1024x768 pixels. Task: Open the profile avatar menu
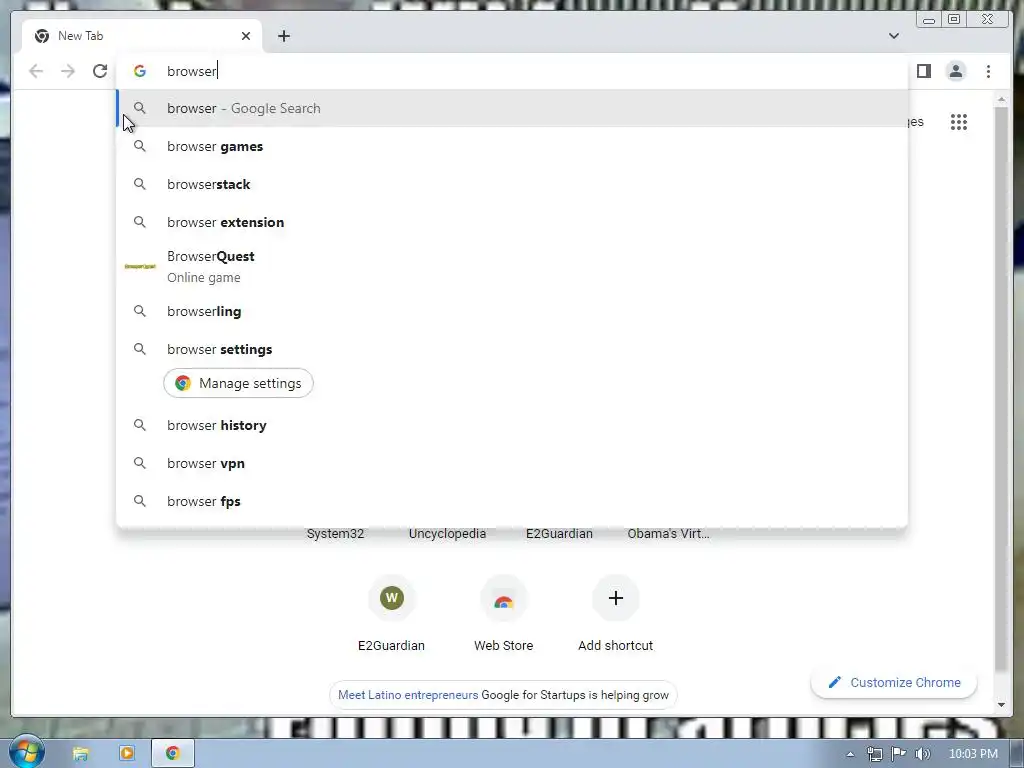[955, 71]
